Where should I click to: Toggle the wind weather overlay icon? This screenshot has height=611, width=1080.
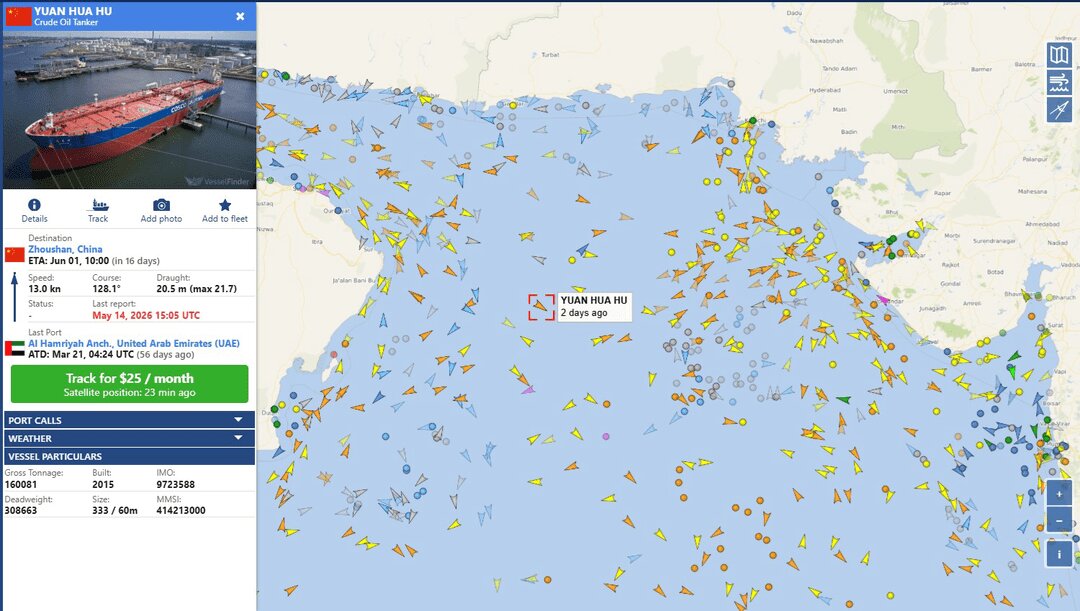pos(1059,82)
